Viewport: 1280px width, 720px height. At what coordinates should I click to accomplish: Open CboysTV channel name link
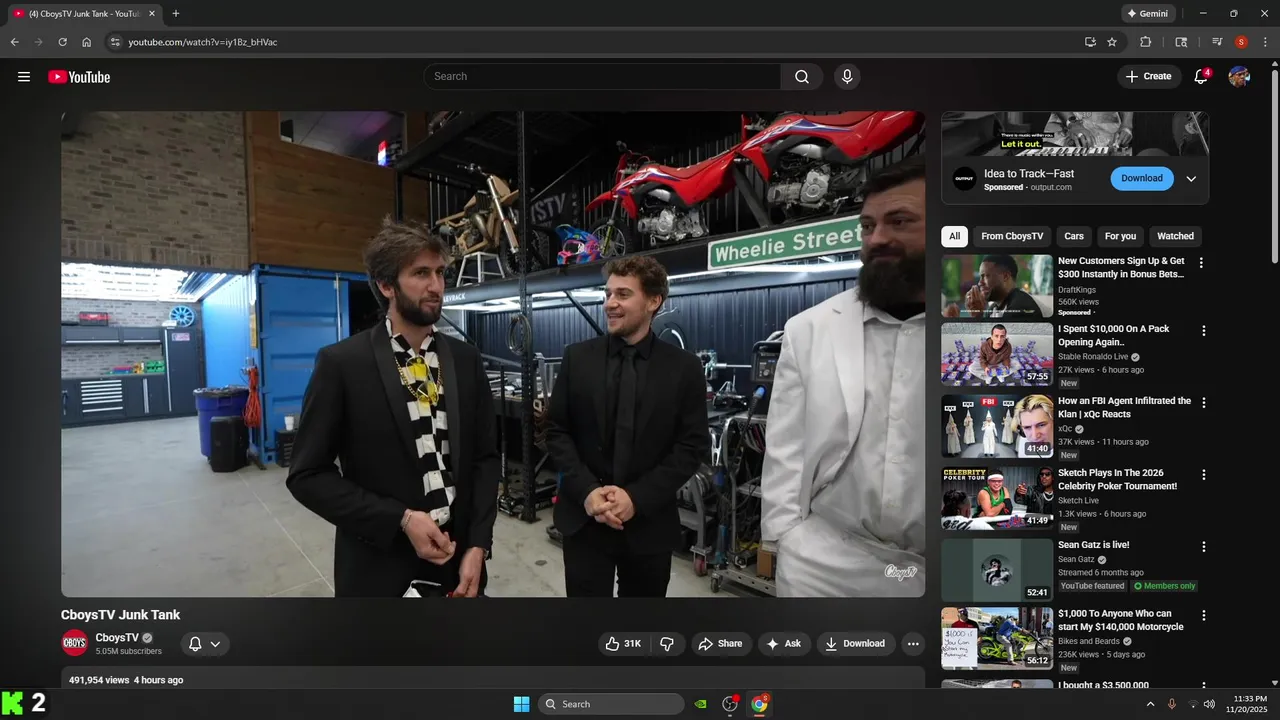[117, 638]
